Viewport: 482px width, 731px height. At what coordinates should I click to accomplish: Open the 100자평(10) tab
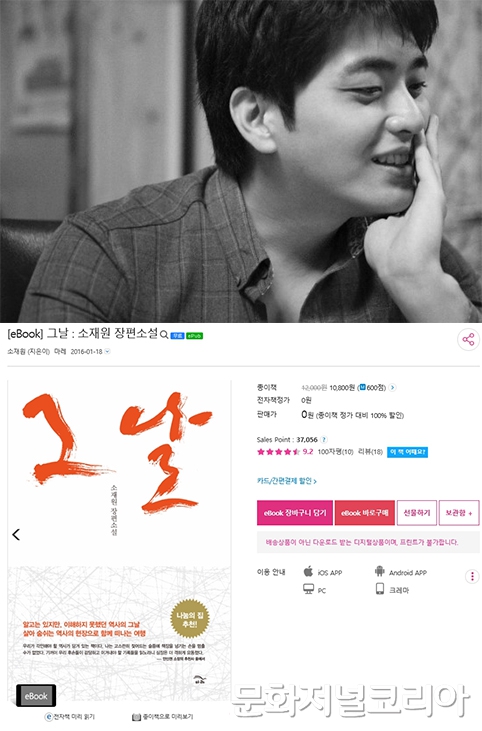click(336, 452)
